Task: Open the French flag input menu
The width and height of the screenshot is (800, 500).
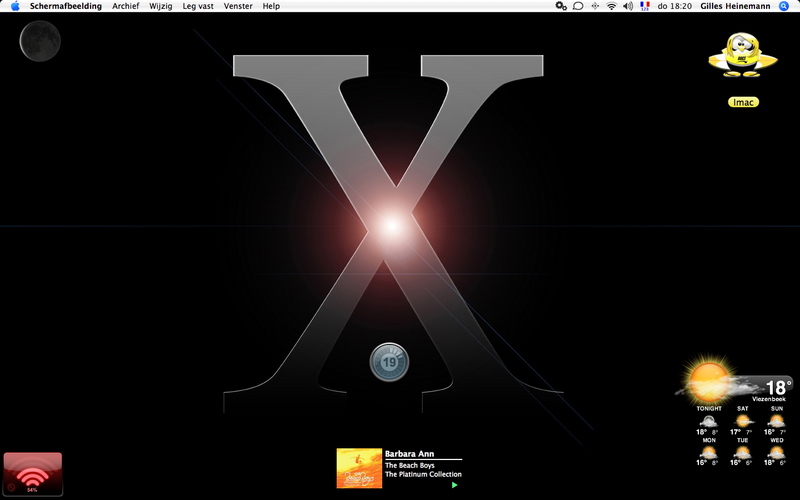Action: (x=645, y=6)
